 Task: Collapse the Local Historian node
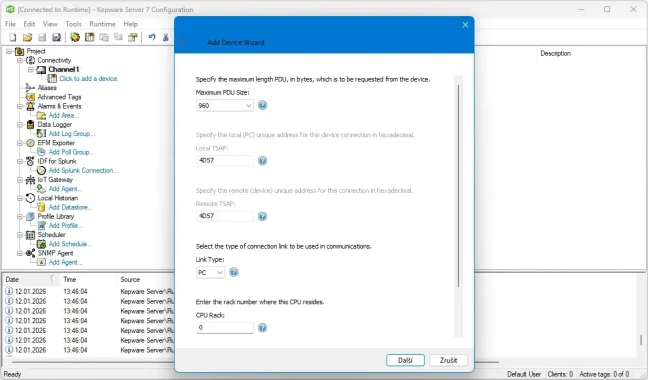19,198
